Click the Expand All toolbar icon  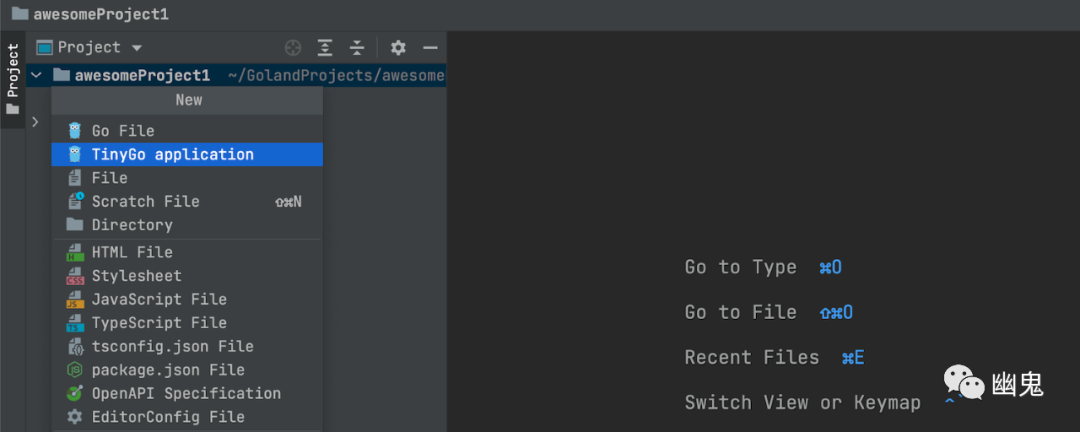325,48
